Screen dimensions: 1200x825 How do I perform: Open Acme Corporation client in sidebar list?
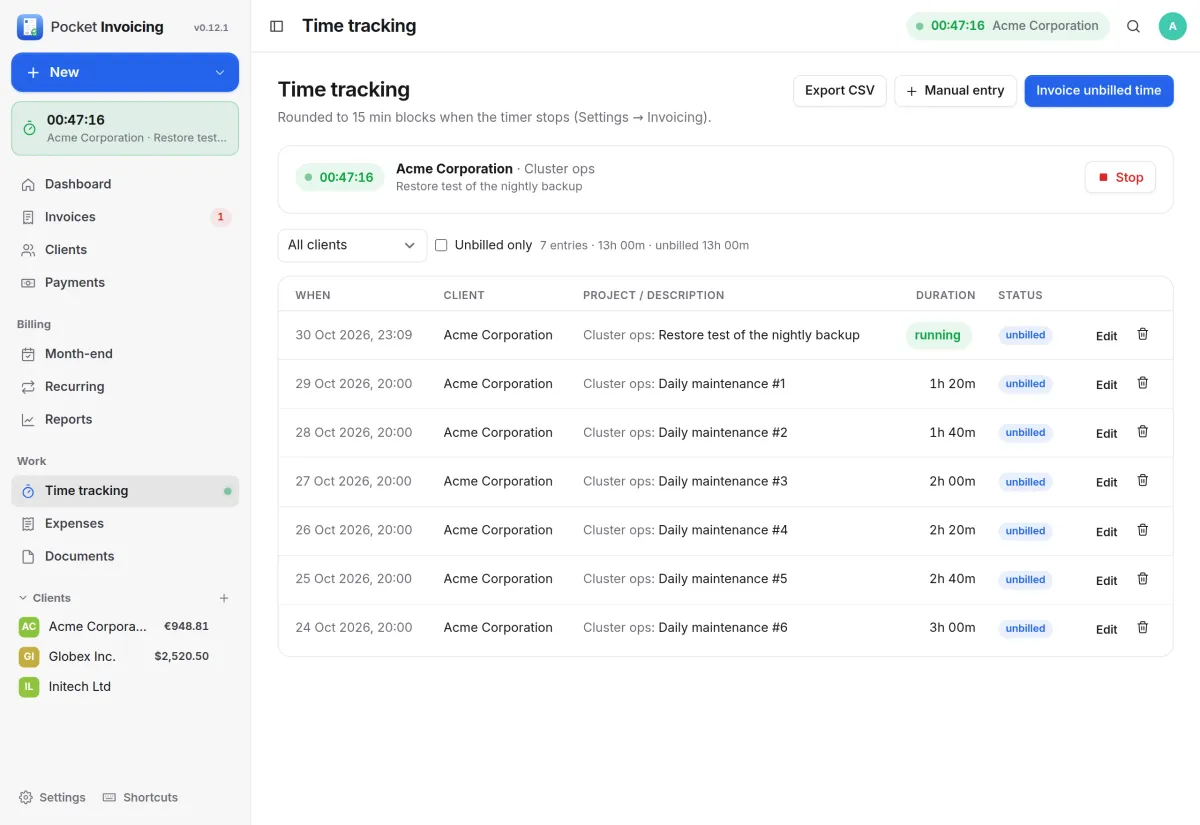point(125,627)
